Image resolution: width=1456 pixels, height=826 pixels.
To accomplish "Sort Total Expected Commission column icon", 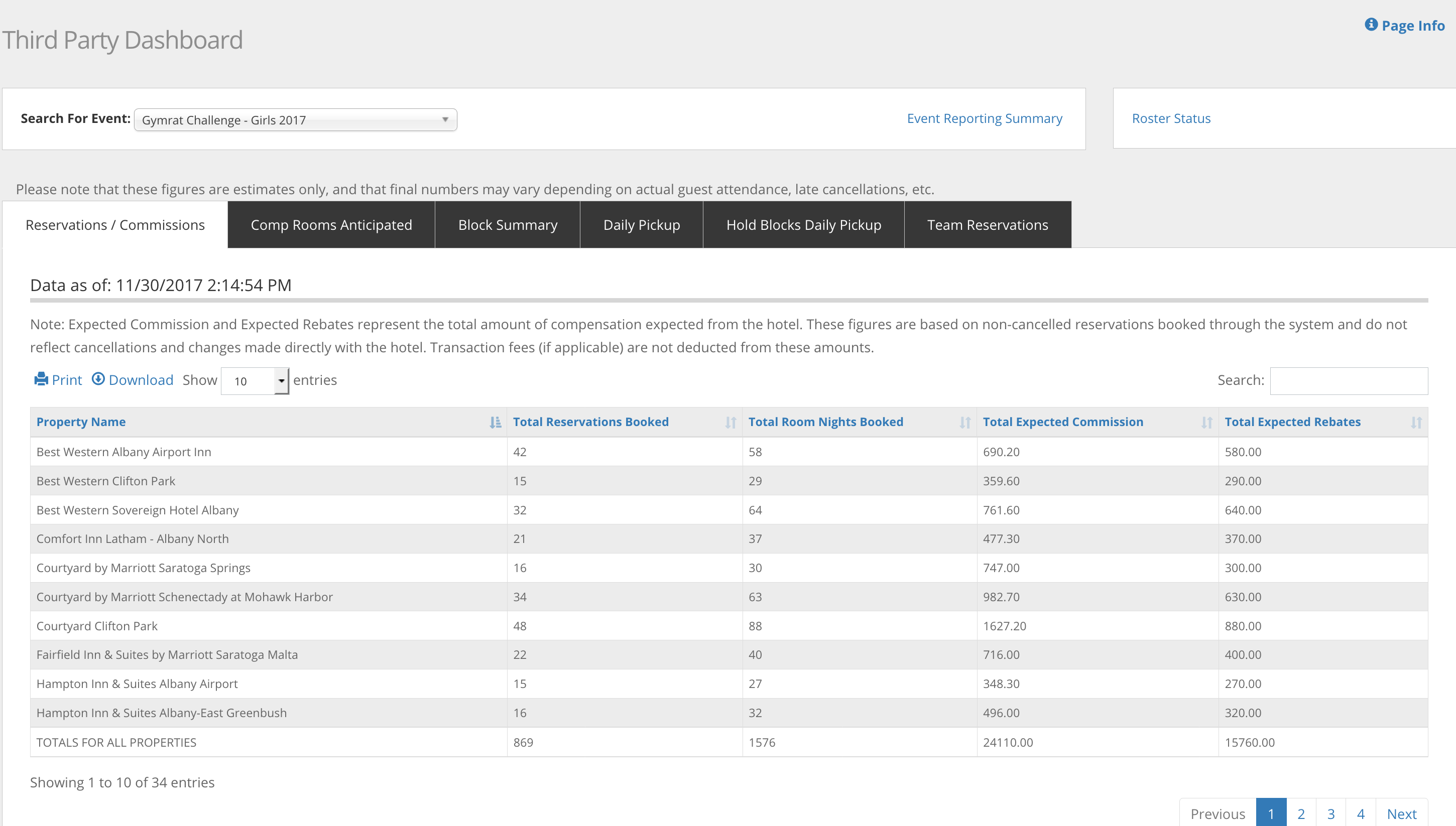I will click(x=1206, y=422).
